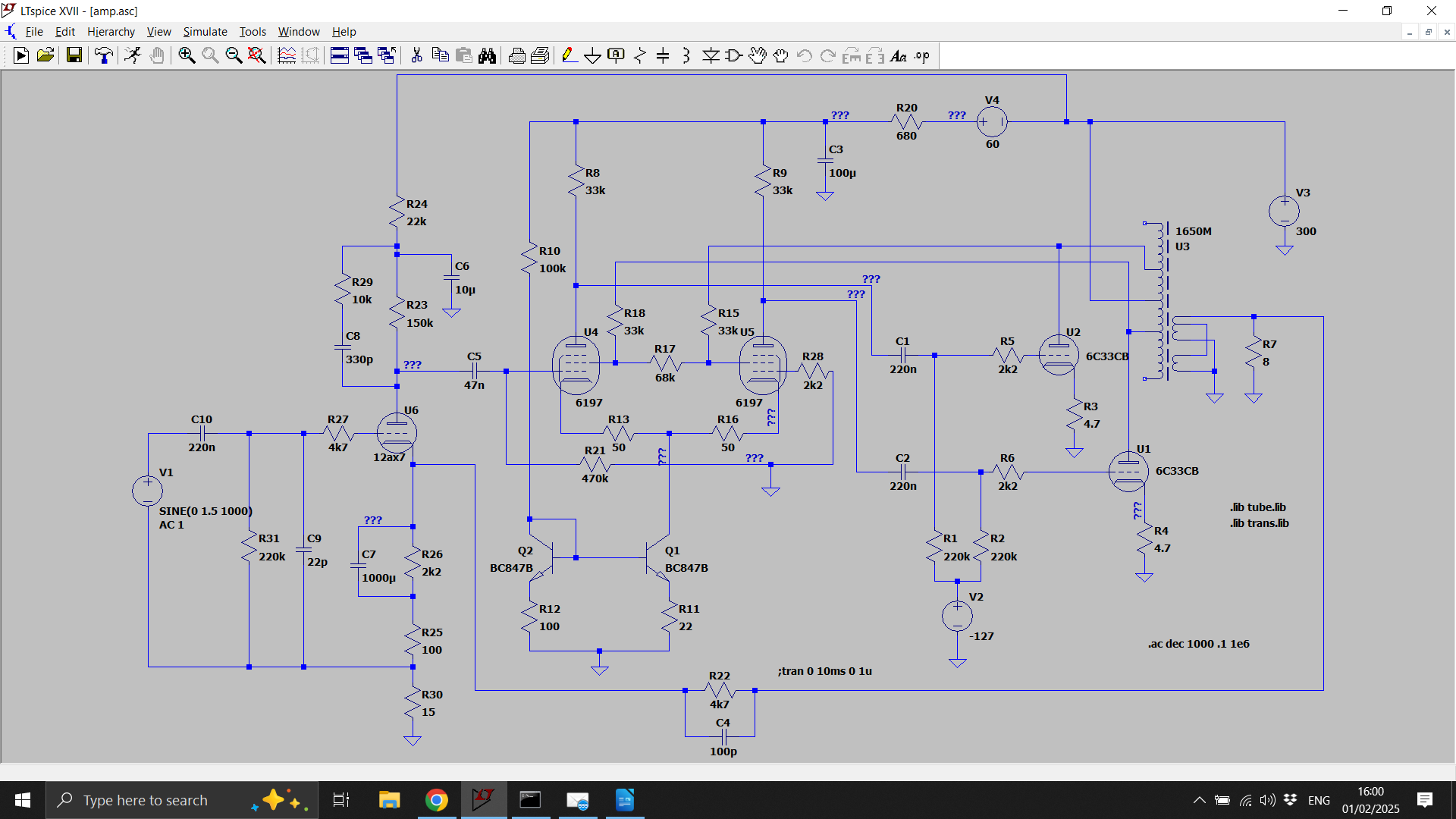This screenshot has width=1456, height=819.
Task: Click the .lib tube.lib directive text
Action: pos(1257,507)
